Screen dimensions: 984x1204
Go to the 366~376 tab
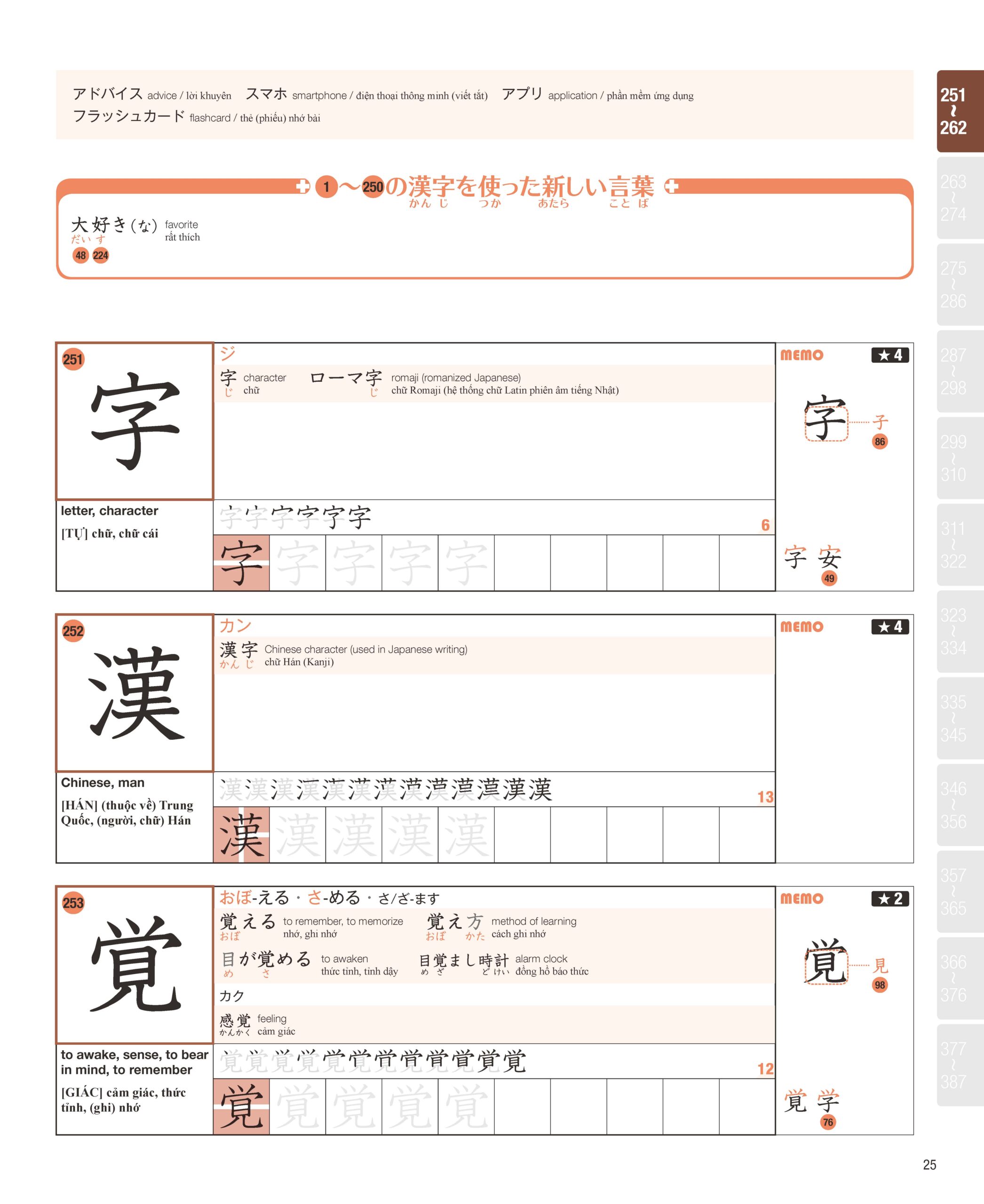tap(960, 978)
